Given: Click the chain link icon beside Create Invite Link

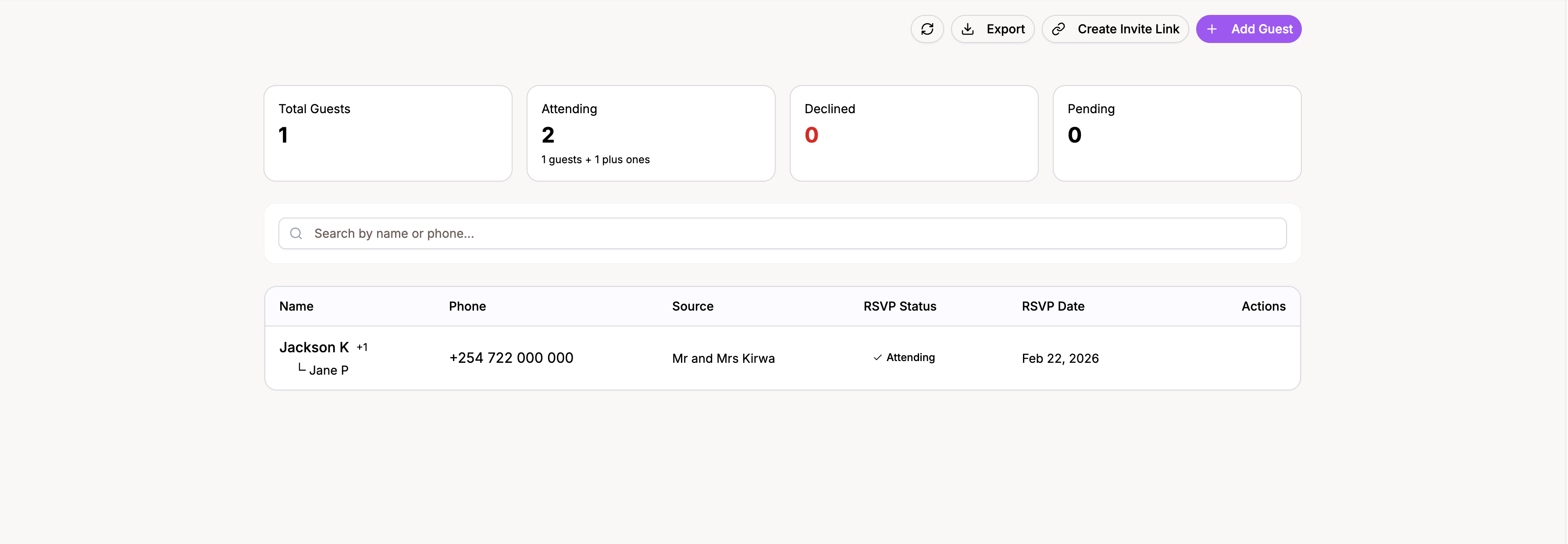Looking at the screenshot, I should click(1058, 29).
